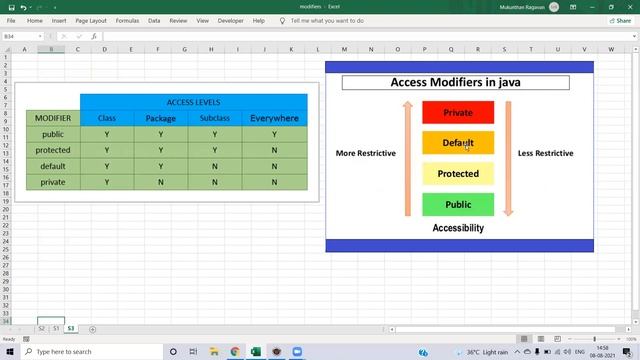
Task: Click the macro record icon in status bar
Action: [x=27, y=339]
